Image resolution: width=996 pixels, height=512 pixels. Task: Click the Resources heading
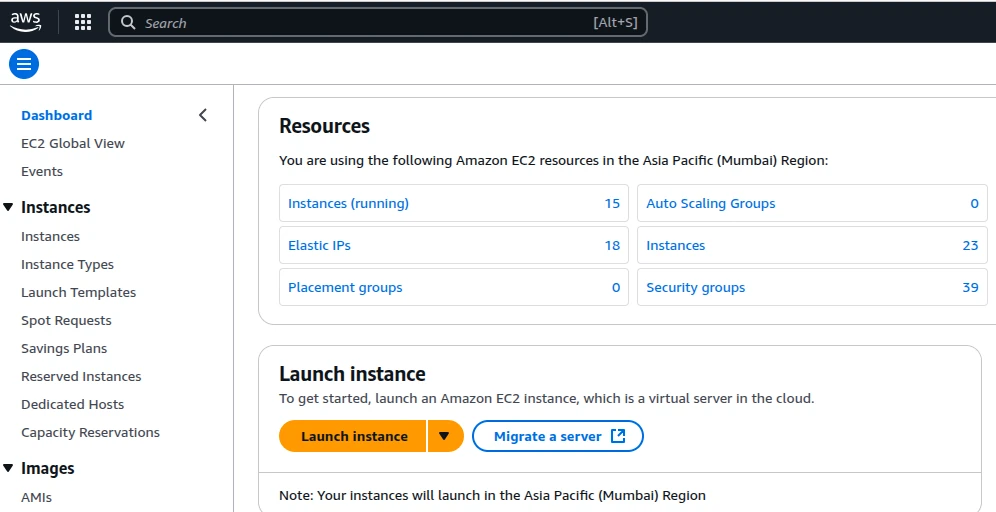pos(325,126)
